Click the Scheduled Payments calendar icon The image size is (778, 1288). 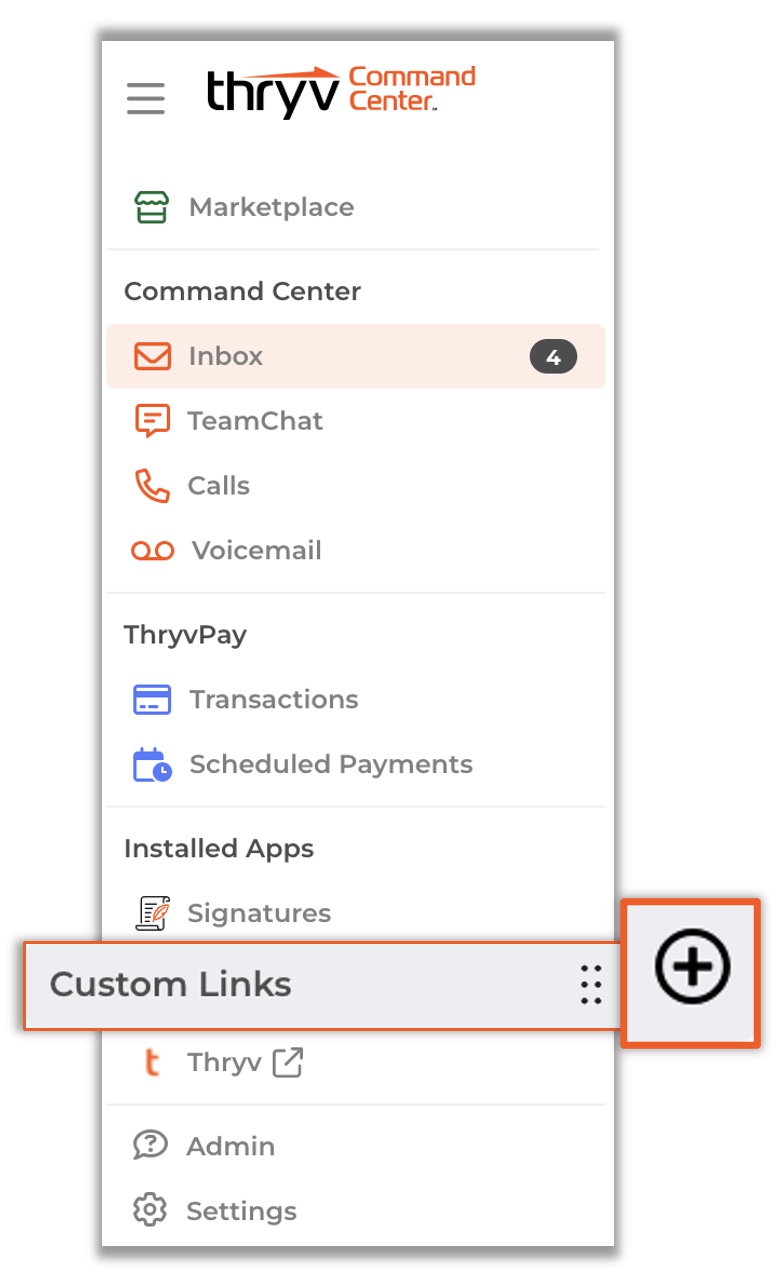152,765
